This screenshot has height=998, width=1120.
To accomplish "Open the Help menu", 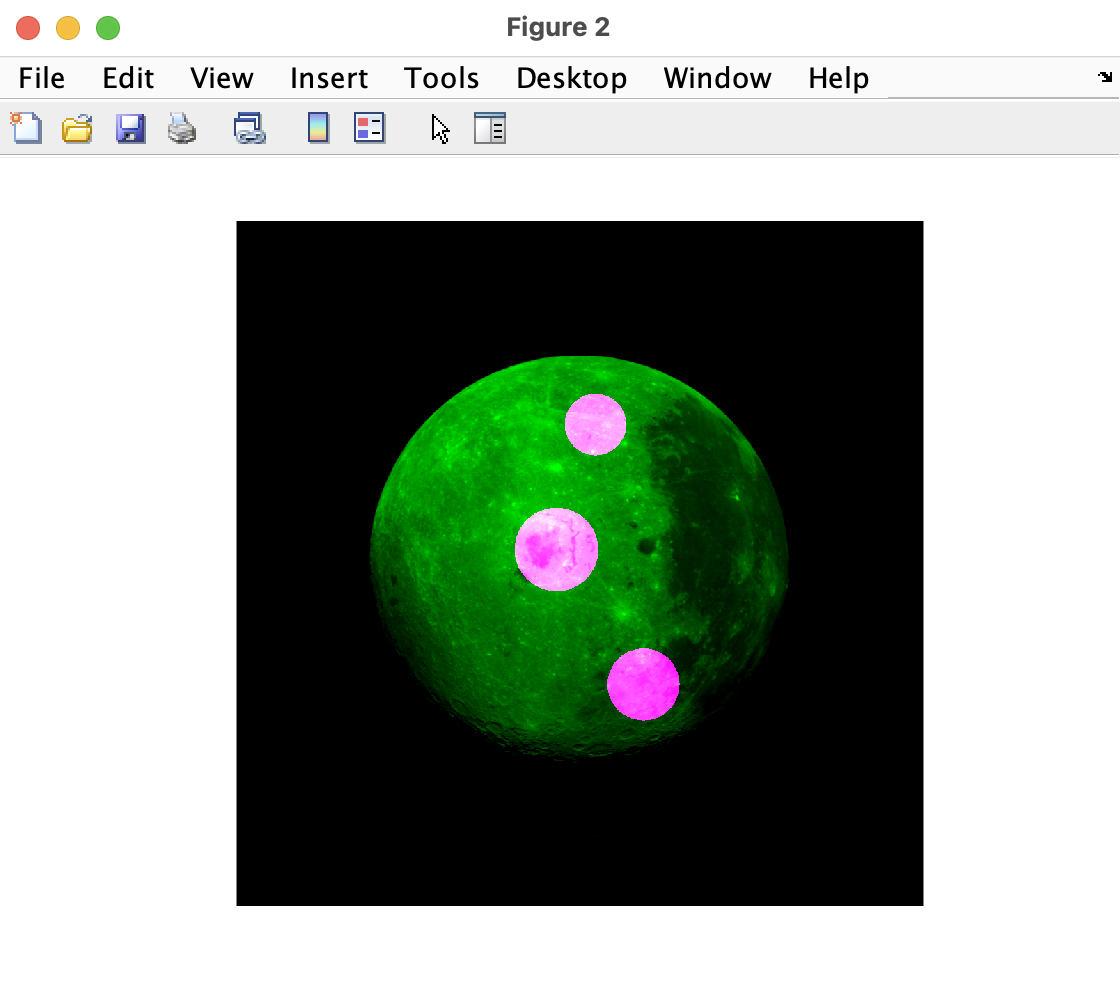I will coord(839,78).
